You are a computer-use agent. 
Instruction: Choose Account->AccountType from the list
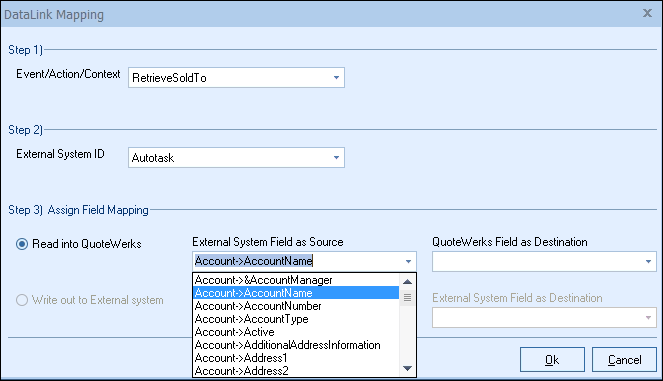tap(296, 319)
